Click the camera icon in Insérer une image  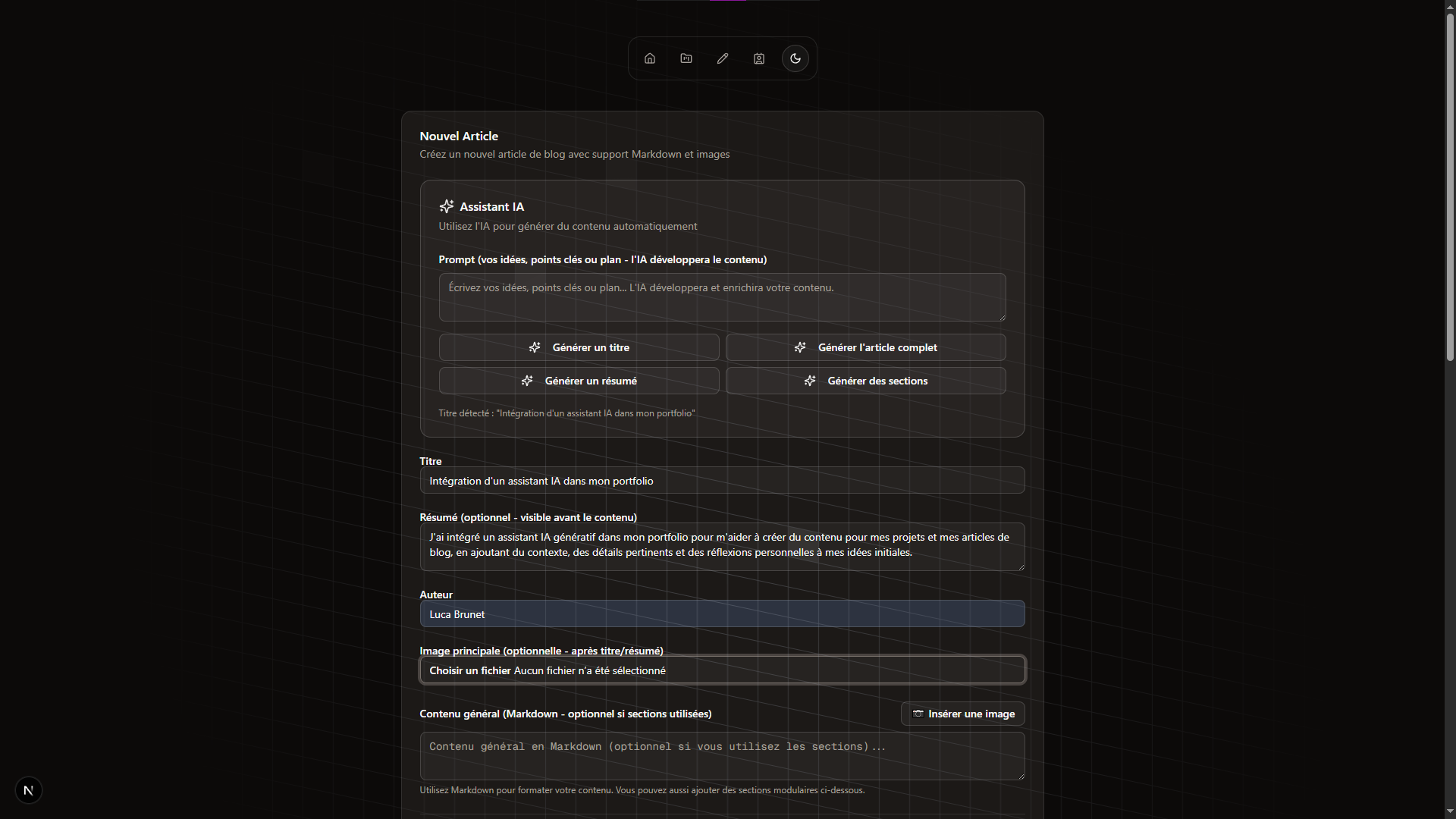click(x=918, y=714)
